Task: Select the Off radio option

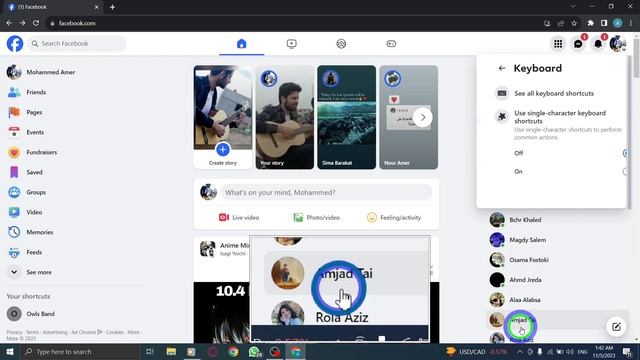Action: click(x=625, y=153)
